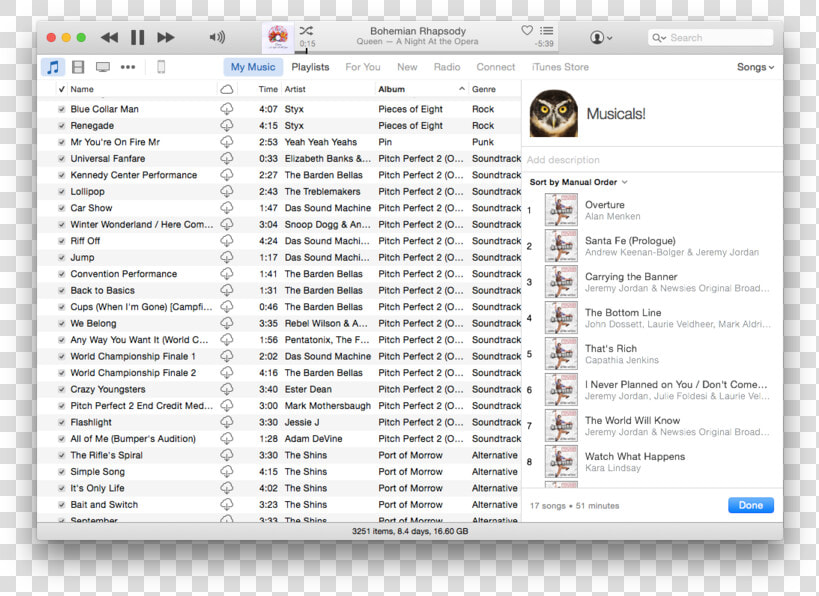Skip forward to next track
Screen dimensions: 819x596
(166, 37)
